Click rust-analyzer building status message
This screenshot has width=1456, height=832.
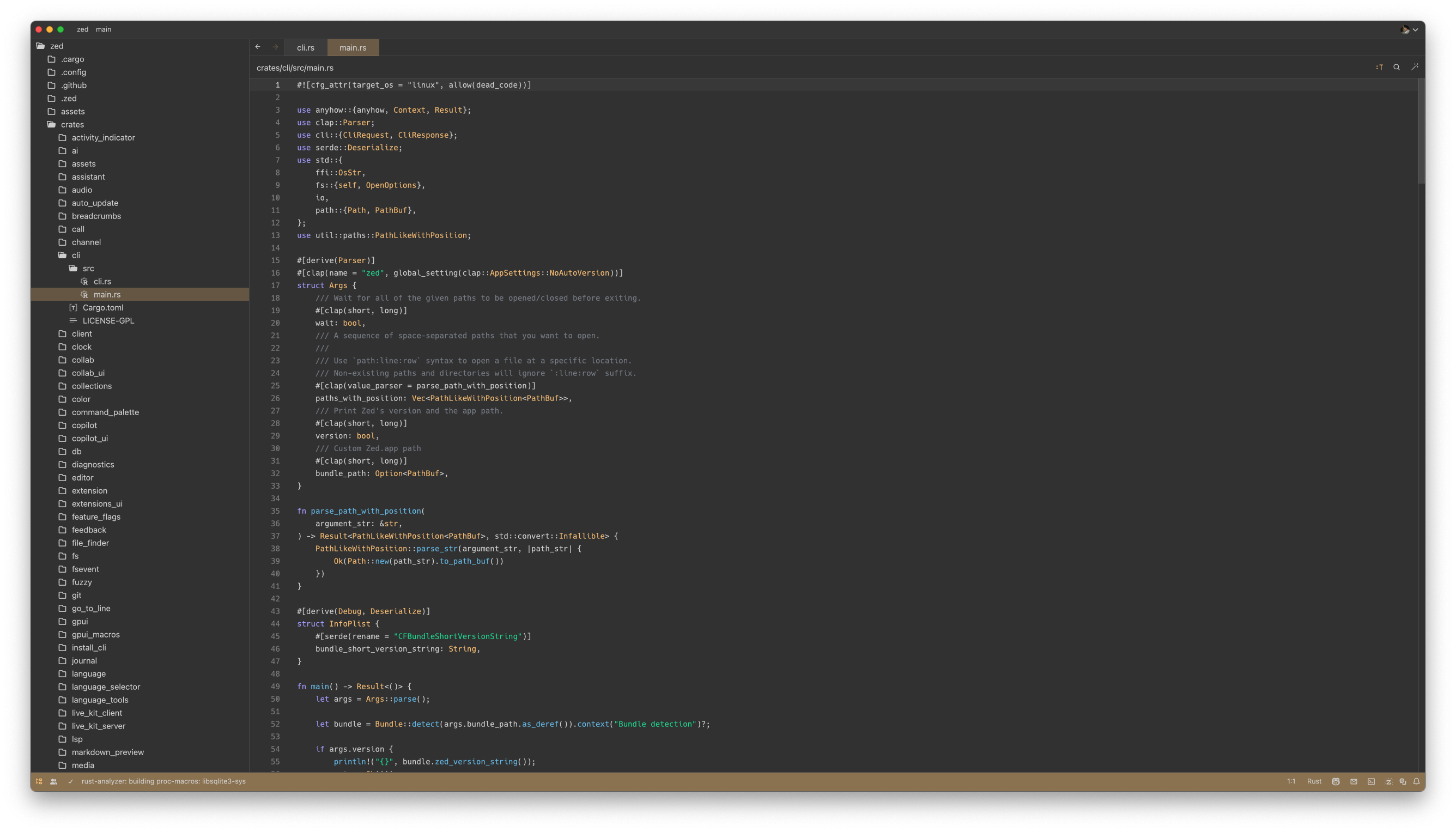163,781
